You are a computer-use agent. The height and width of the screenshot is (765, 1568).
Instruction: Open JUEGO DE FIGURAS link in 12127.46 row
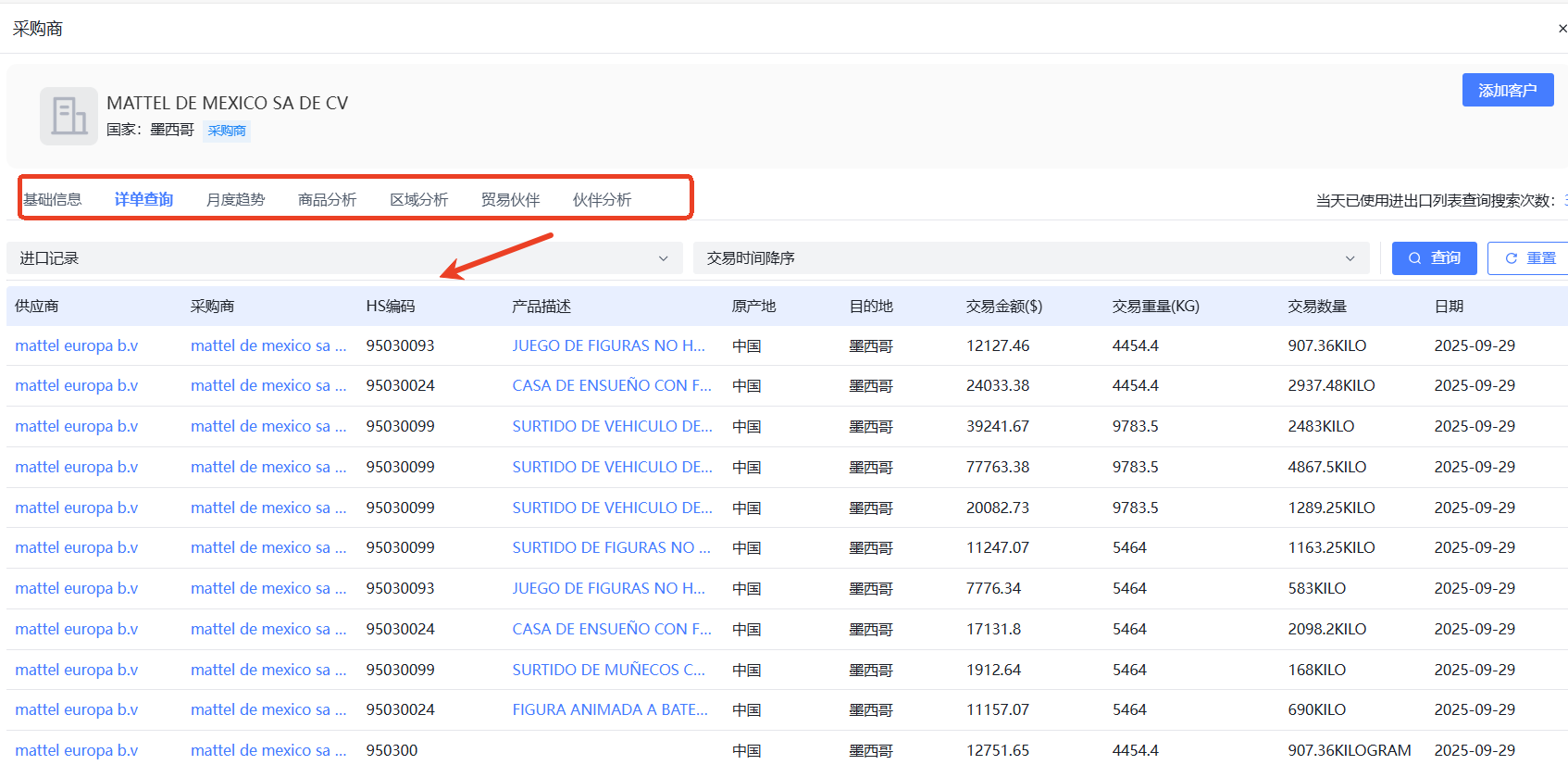609,345
